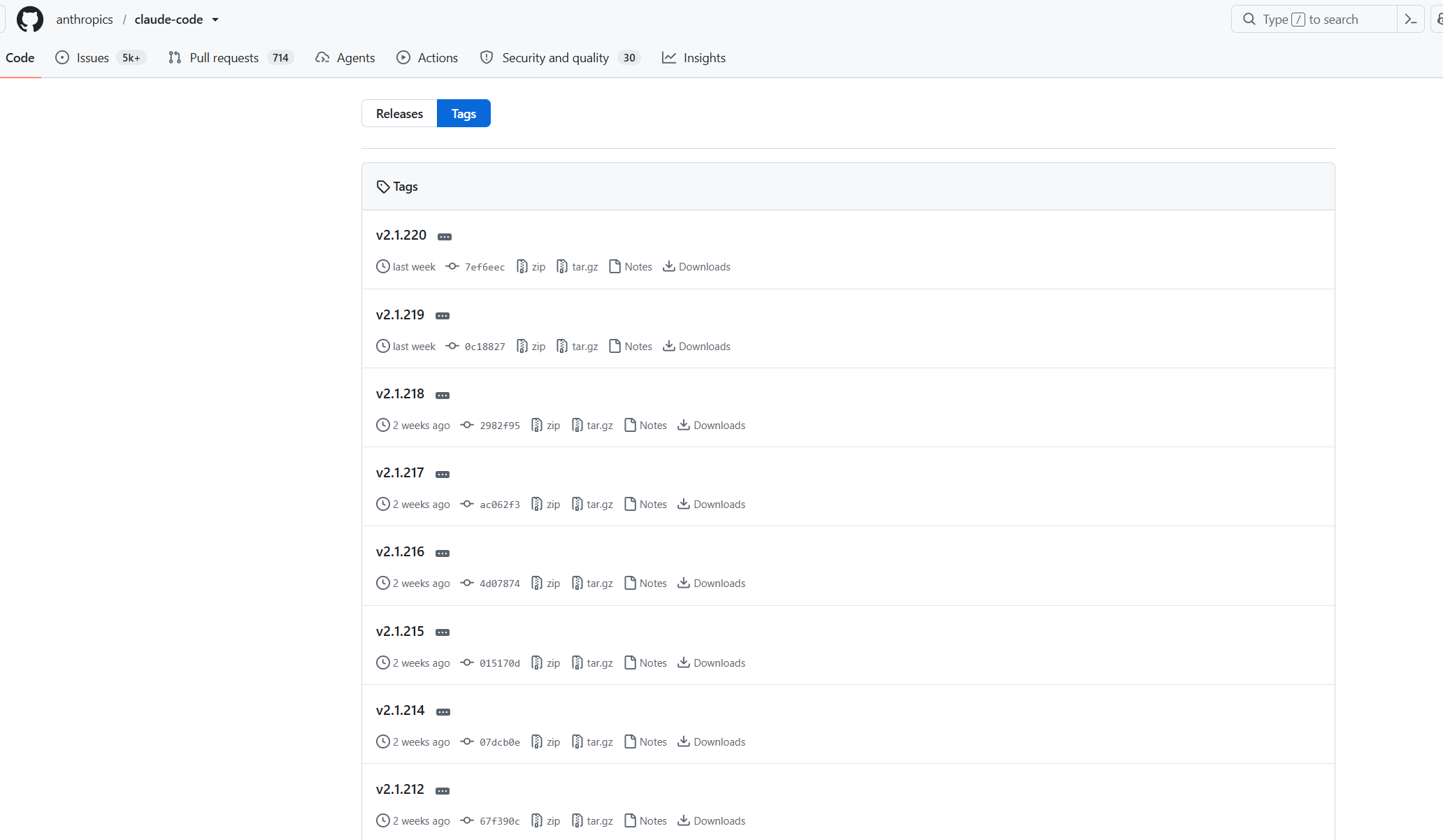Open the v2.1.220 tag
Image resolution: width=1443 pixels, height=840 pixels.
click(401, 236)
